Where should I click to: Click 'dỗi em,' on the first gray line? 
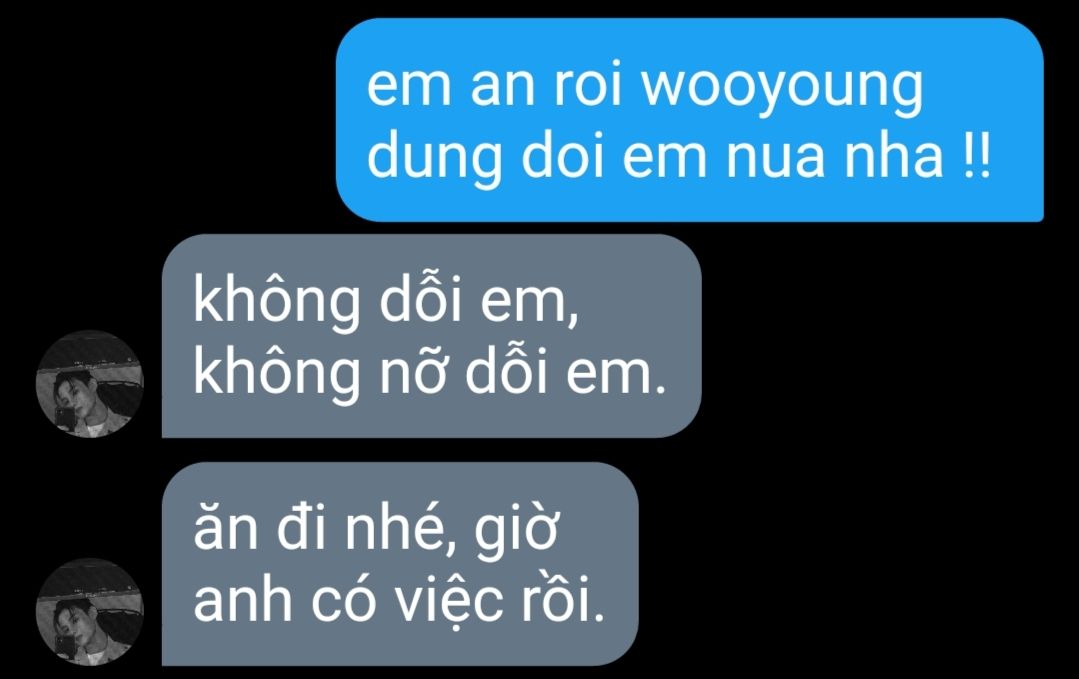(478, 301)
